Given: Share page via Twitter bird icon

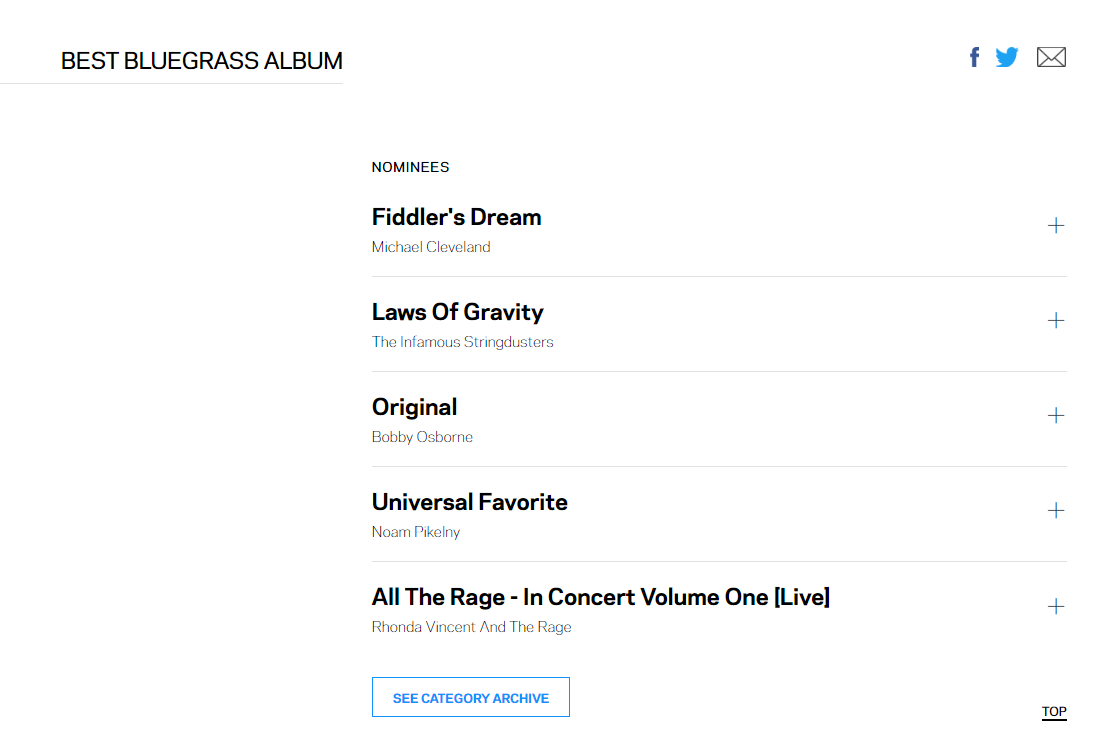Looking at the screenshot, I should [1007, 57].
